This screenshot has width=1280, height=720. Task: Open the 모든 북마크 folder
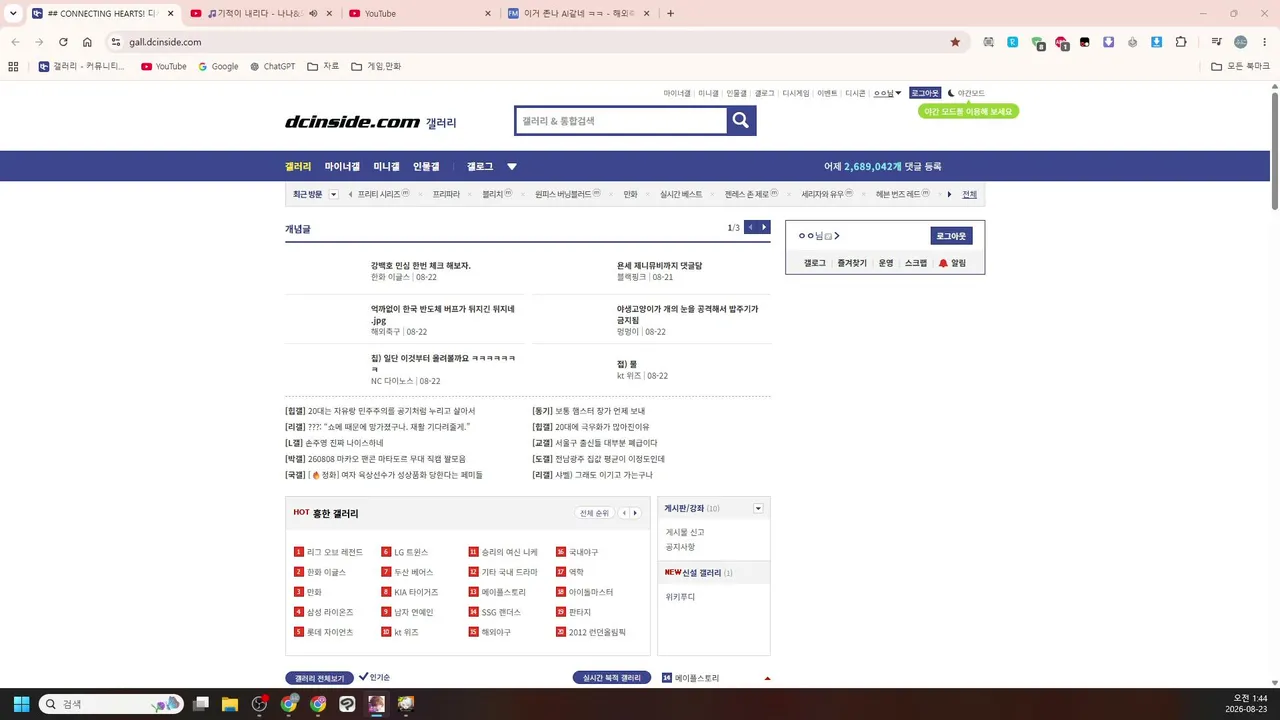pos(1240,66)
